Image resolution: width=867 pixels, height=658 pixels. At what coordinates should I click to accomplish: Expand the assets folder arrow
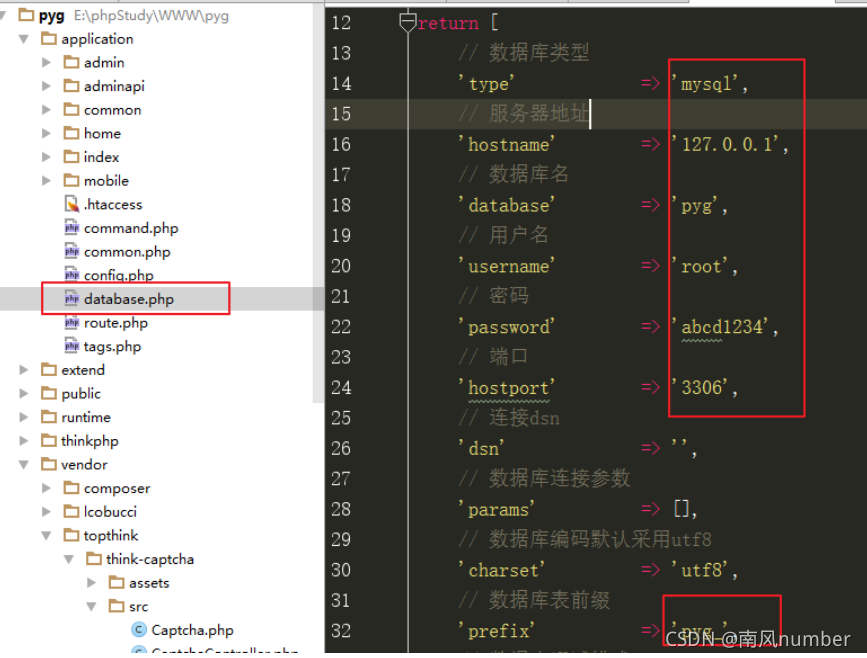click(92, 583)
